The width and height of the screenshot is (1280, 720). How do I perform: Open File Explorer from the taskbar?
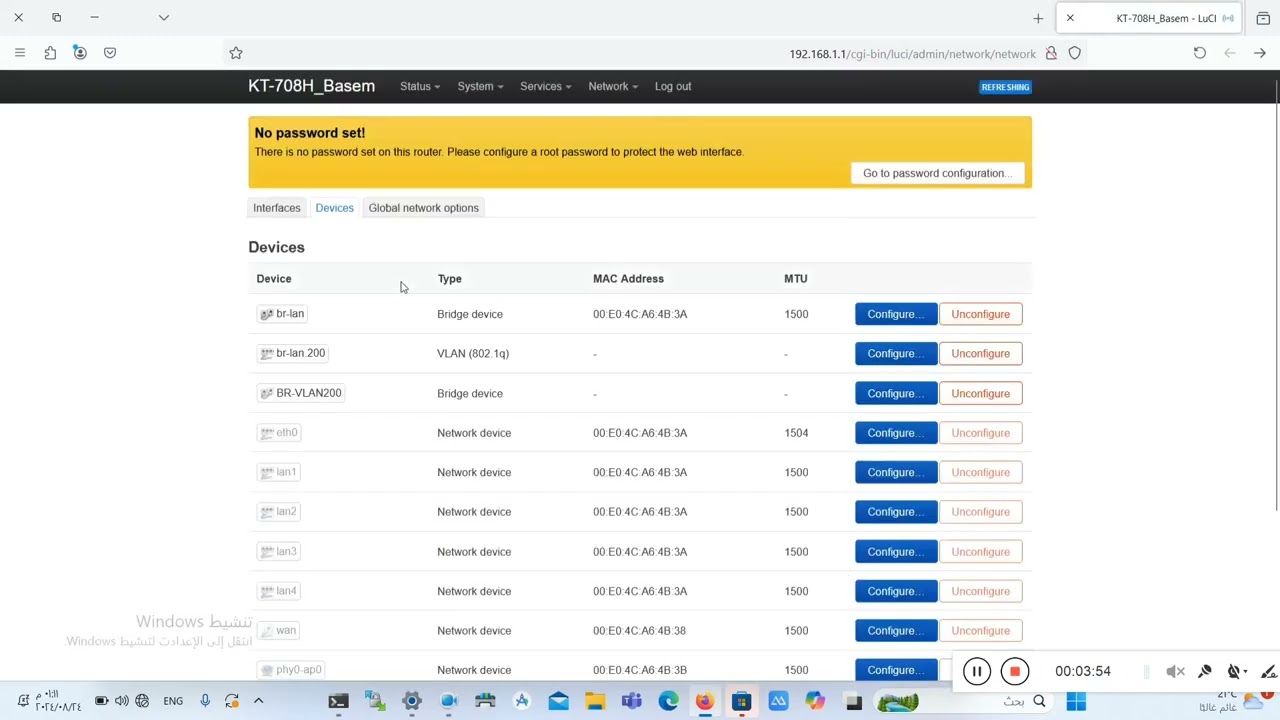coord(595,702)
